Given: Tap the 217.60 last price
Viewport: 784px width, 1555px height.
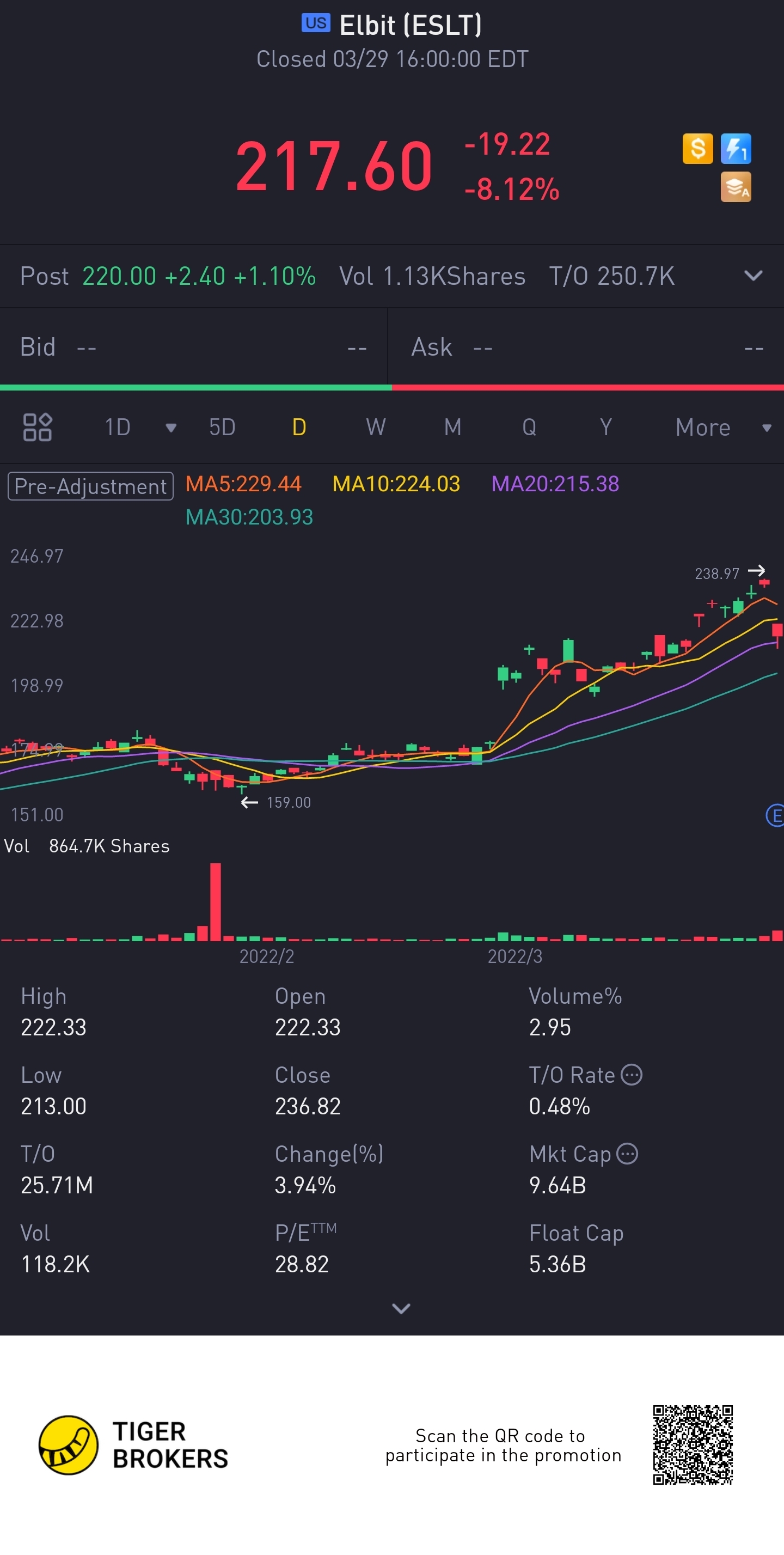Looking at the screenshot, I should (334, 166).
